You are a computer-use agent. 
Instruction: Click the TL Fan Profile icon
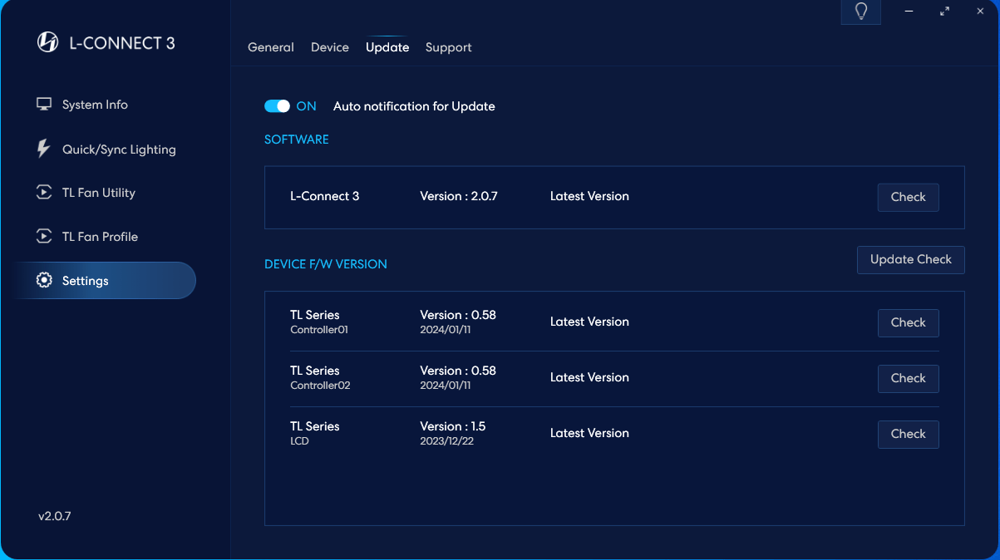(44, 236)
